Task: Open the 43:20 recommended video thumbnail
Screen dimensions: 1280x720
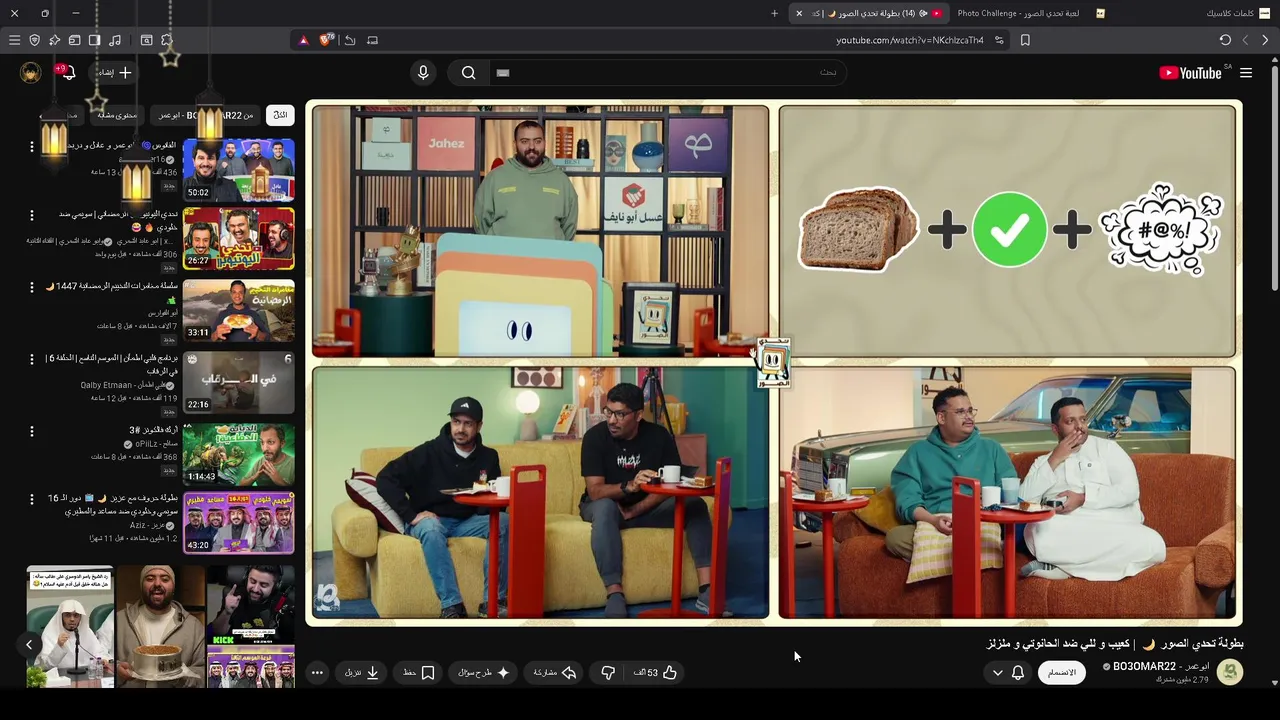Action: (239, 522)
